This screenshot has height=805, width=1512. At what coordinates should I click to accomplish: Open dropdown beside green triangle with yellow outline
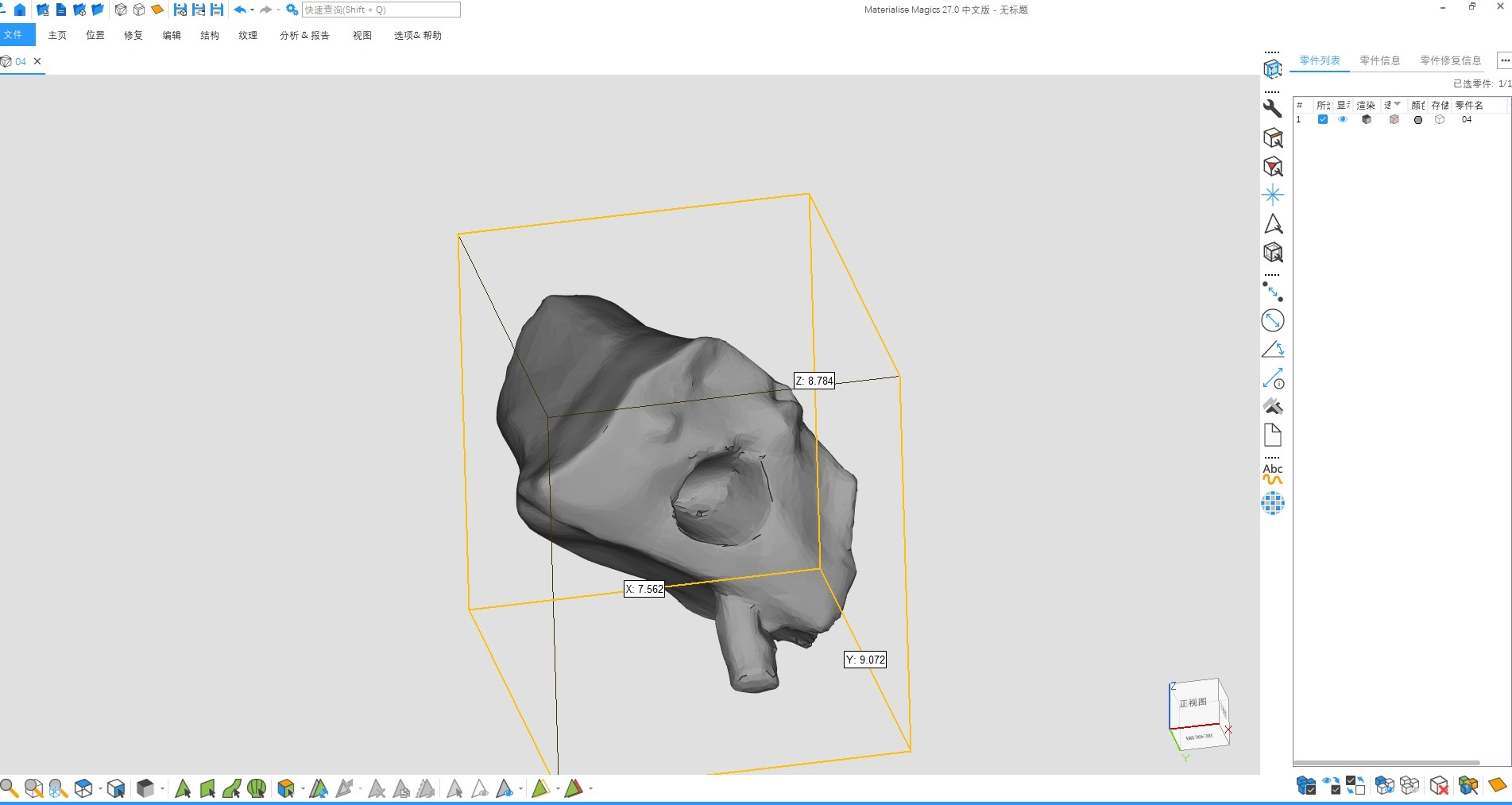click(x=558, y=788)
